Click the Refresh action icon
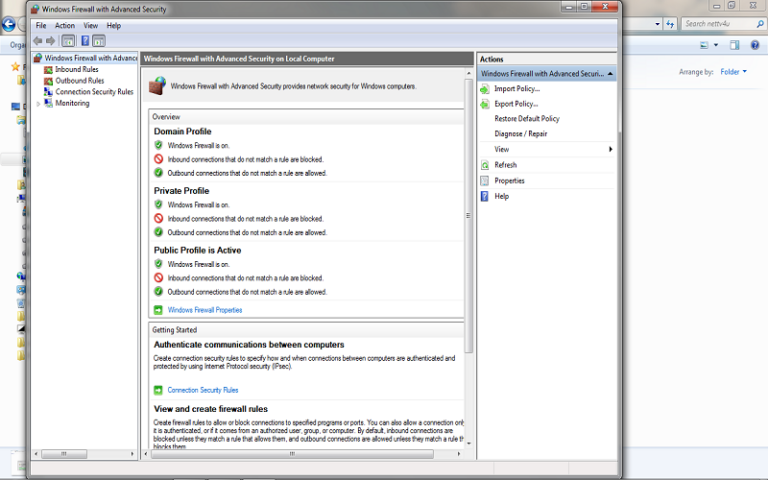Screen dimensions: 768x480 486,165
